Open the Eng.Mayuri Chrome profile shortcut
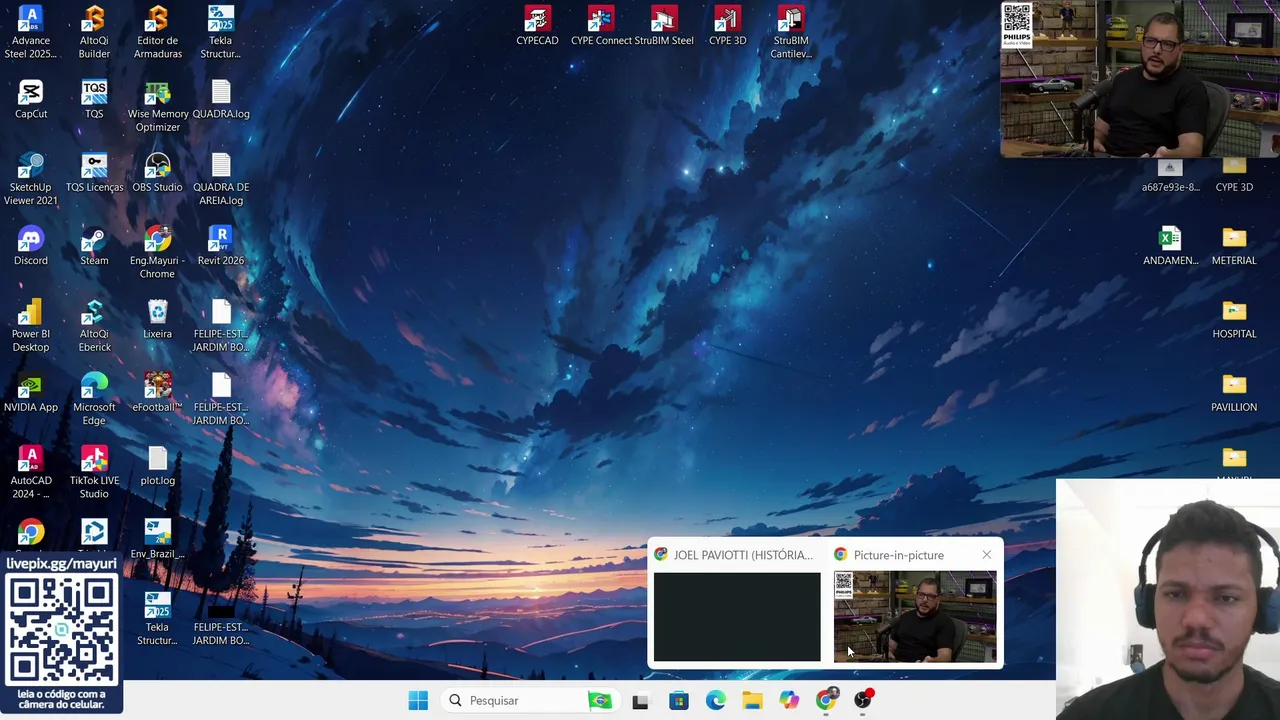The height and width of the screenshot is (720, 1280). pos(157,252)
